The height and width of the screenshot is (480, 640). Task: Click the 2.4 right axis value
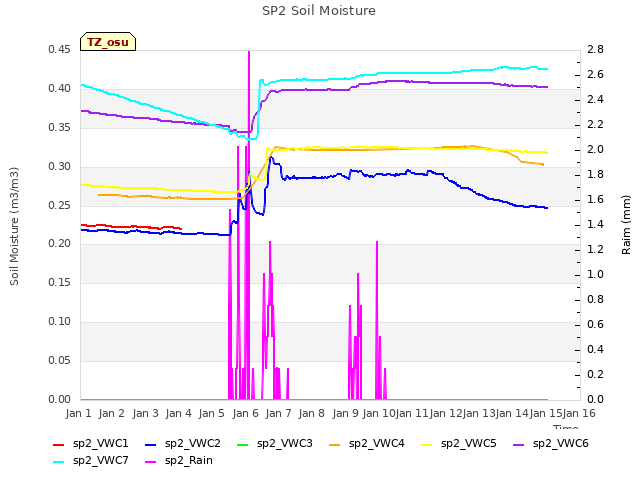[596, 99]
